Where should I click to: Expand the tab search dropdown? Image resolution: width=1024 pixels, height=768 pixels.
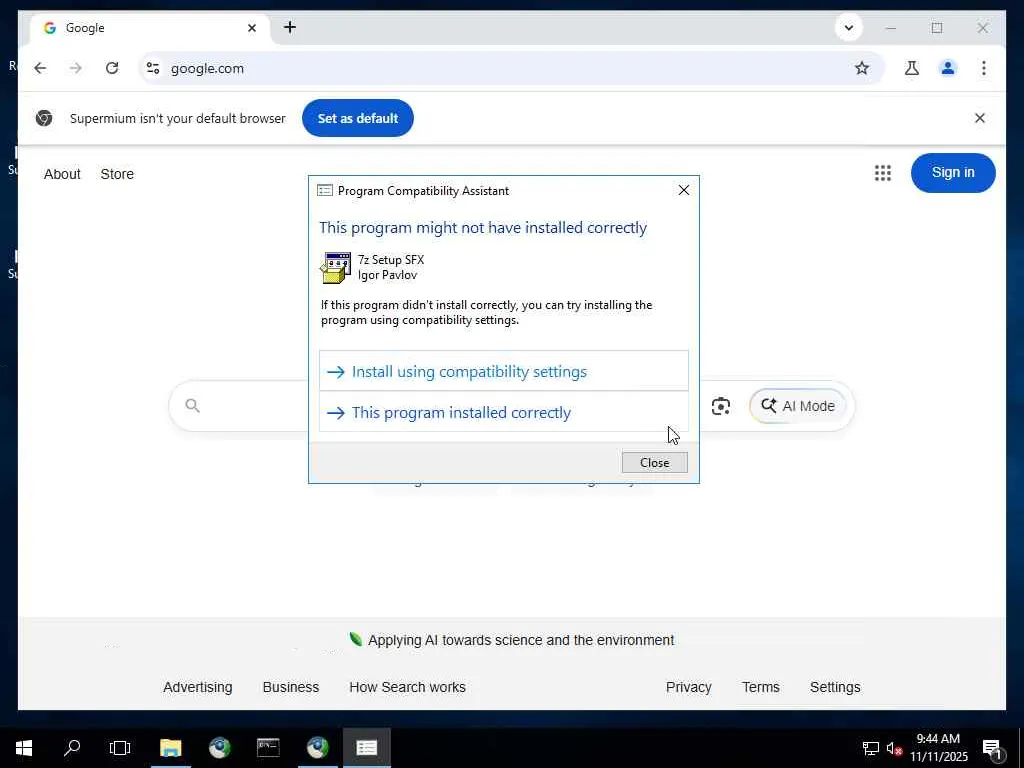tap(849, 28)
